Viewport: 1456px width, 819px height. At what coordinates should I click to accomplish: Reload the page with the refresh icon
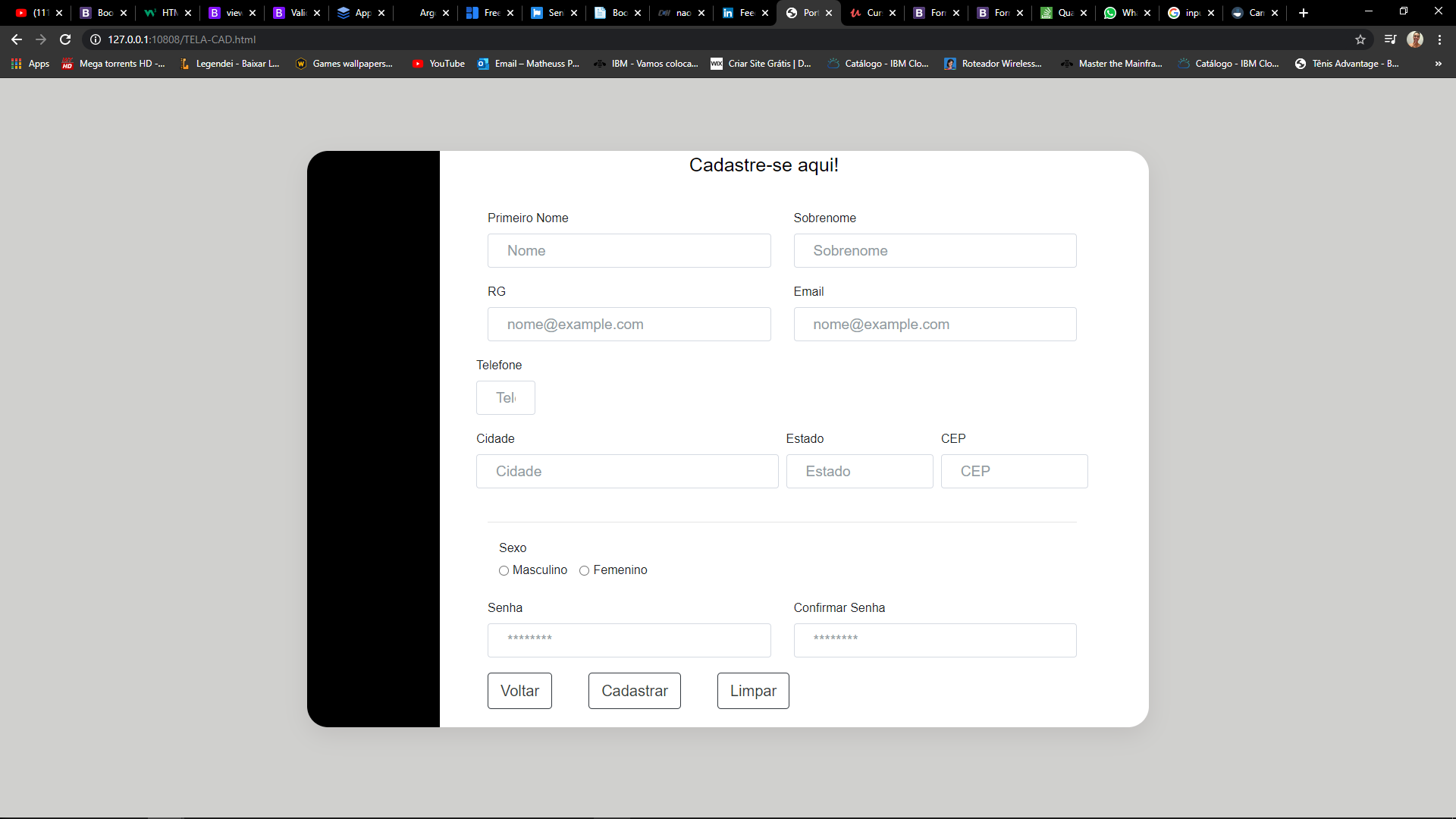[65, 39]
